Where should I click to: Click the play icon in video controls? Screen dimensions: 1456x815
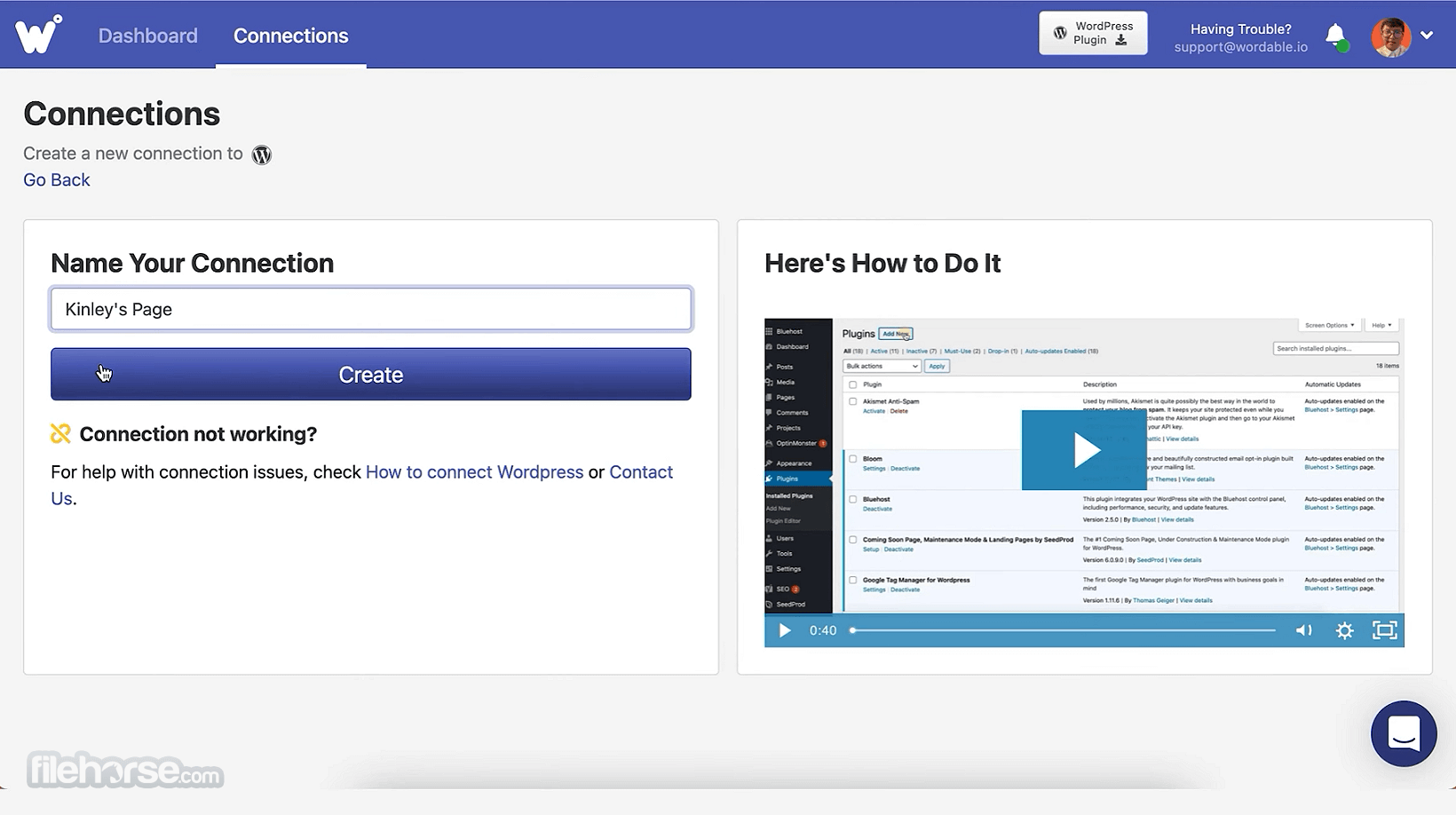pyautogui.click(x=784, y=630)
